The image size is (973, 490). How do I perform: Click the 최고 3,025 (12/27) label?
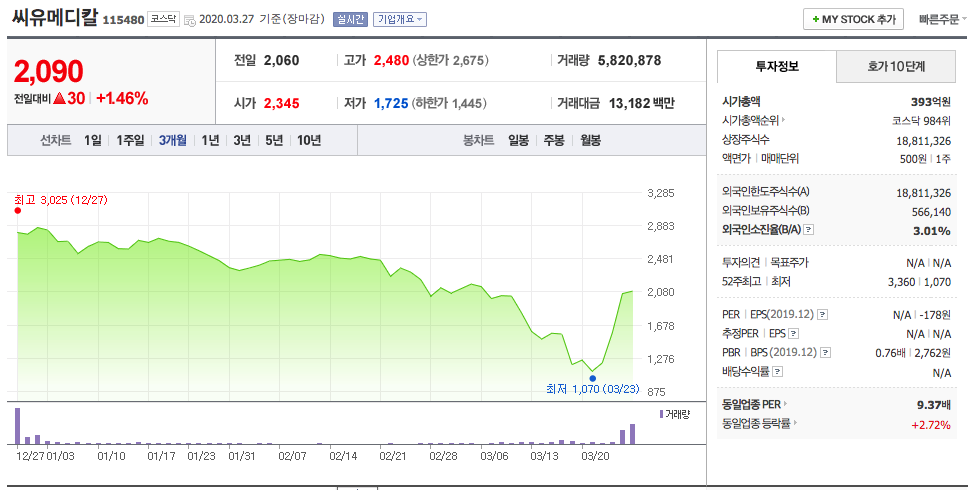point(61,200)
